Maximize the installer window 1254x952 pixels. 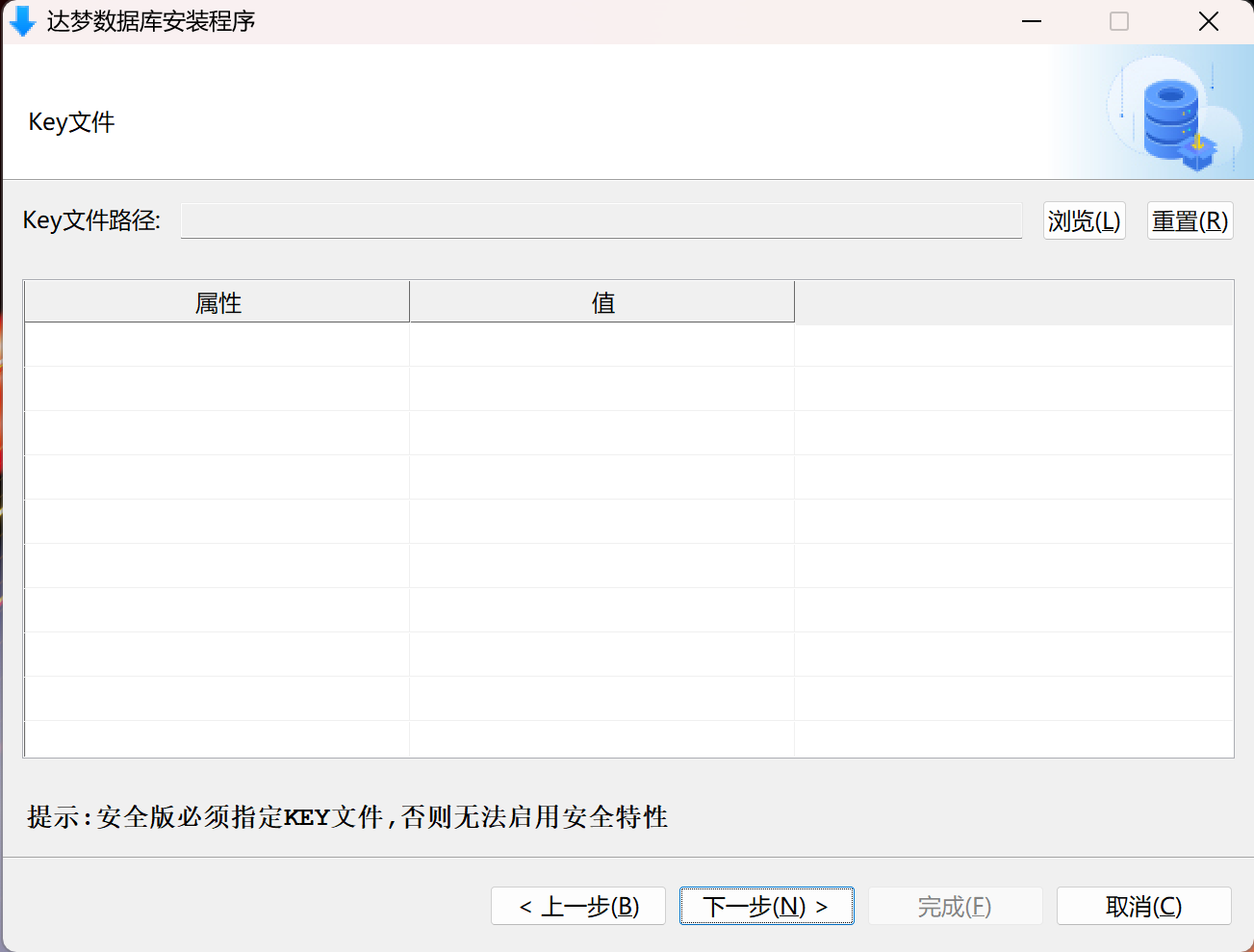coord(1119,21)
